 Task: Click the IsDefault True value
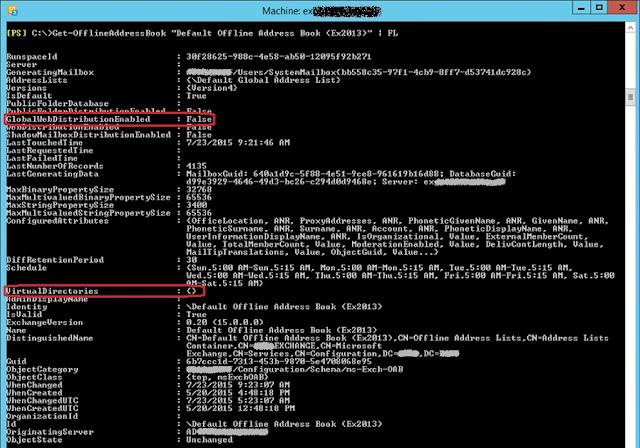[196, 96]
